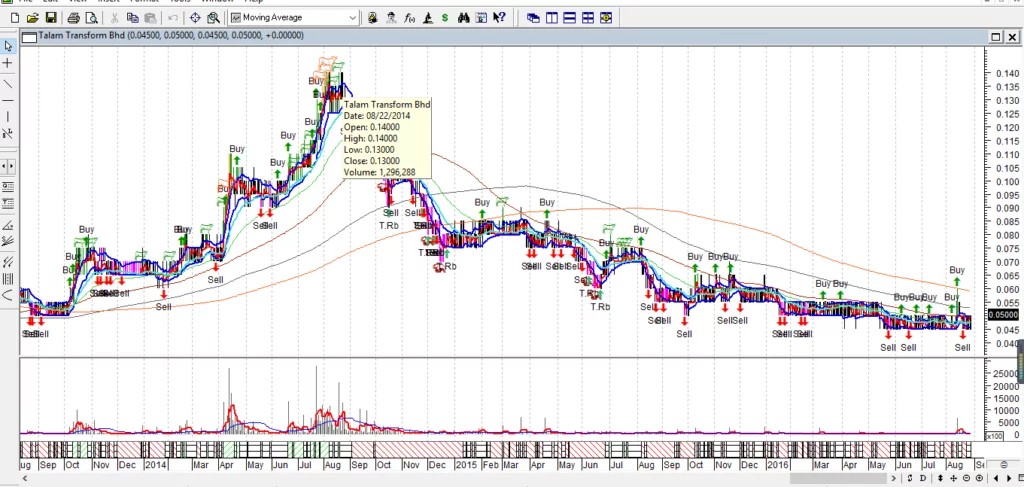
Task: Click the lower list-panel tool in left toolbar
Action: [x=8, y=204]
